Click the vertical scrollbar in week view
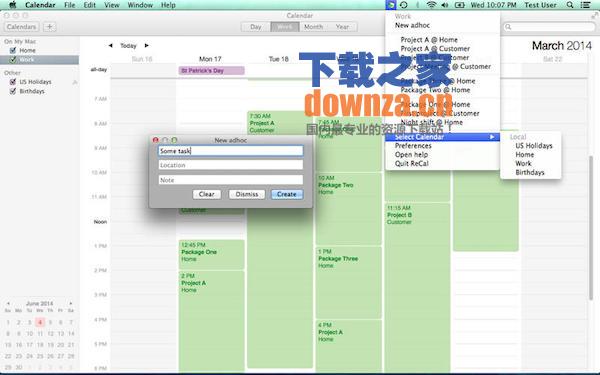 (x=591, y=228)
